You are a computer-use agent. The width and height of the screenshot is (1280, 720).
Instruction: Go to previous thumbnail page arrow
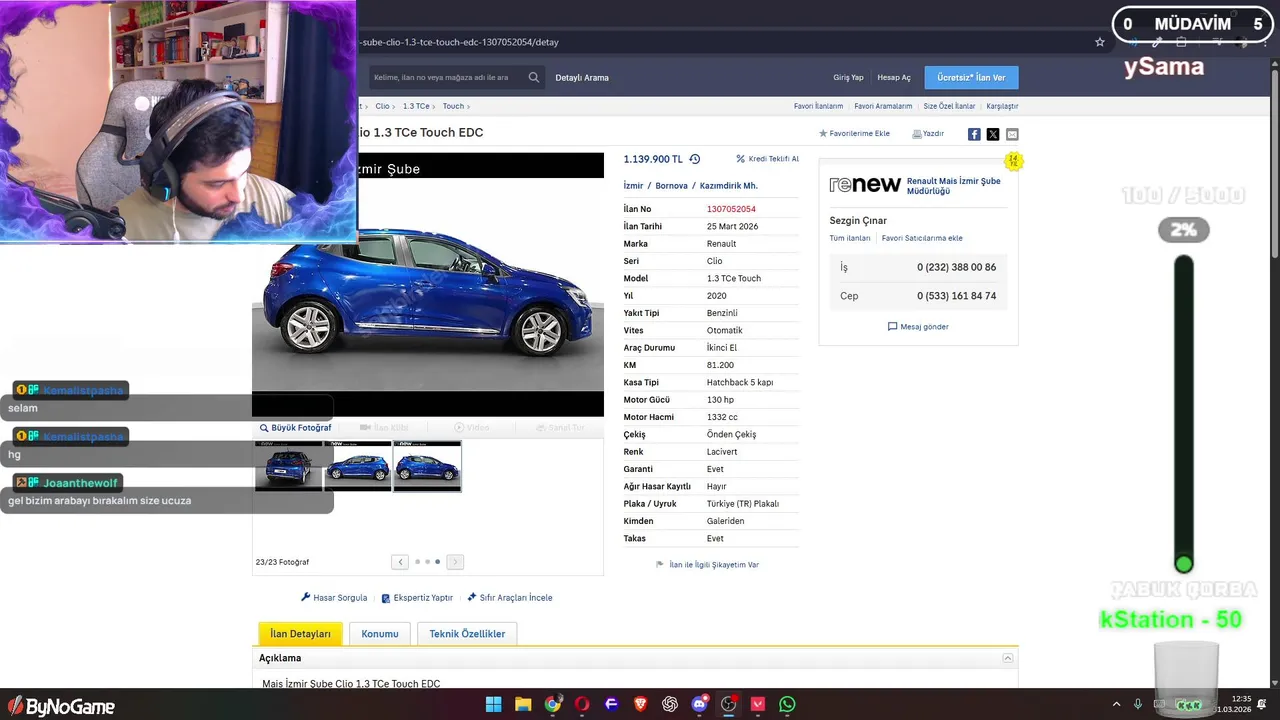400,562
